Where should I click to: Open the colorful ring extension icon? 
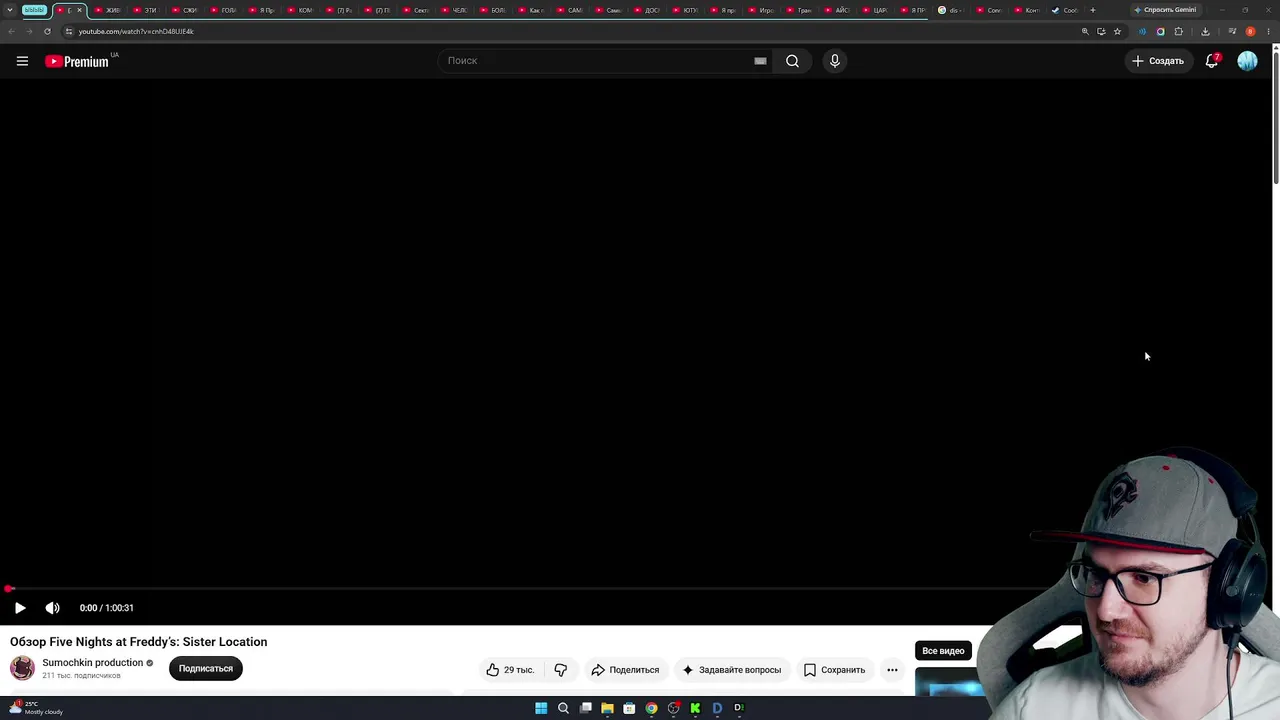pyautogui.click(x=1160, y=31)
